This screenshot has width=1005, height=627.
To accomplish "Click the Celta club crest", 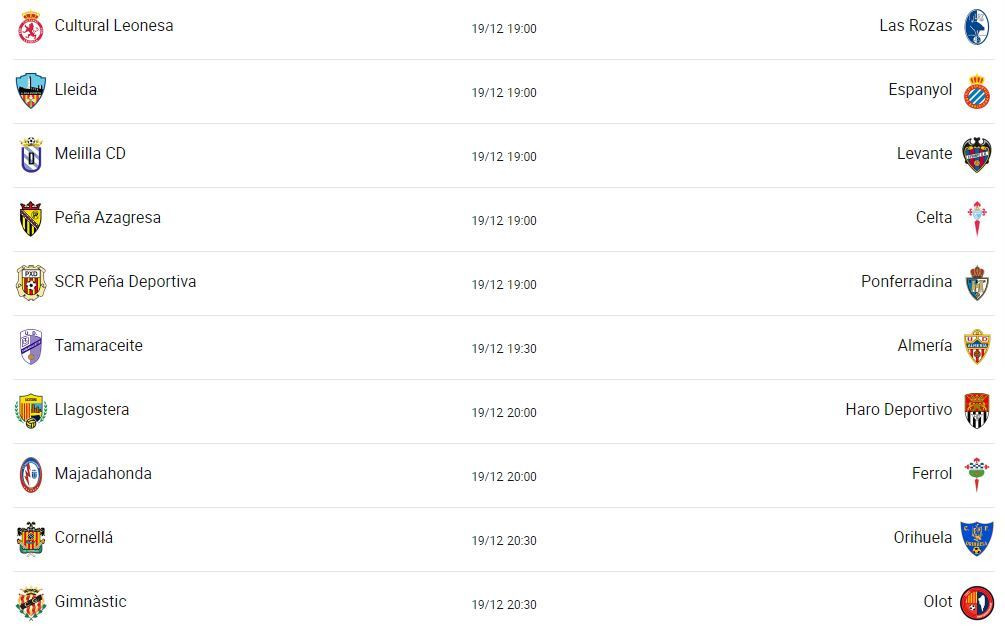I will pos(976,219).
